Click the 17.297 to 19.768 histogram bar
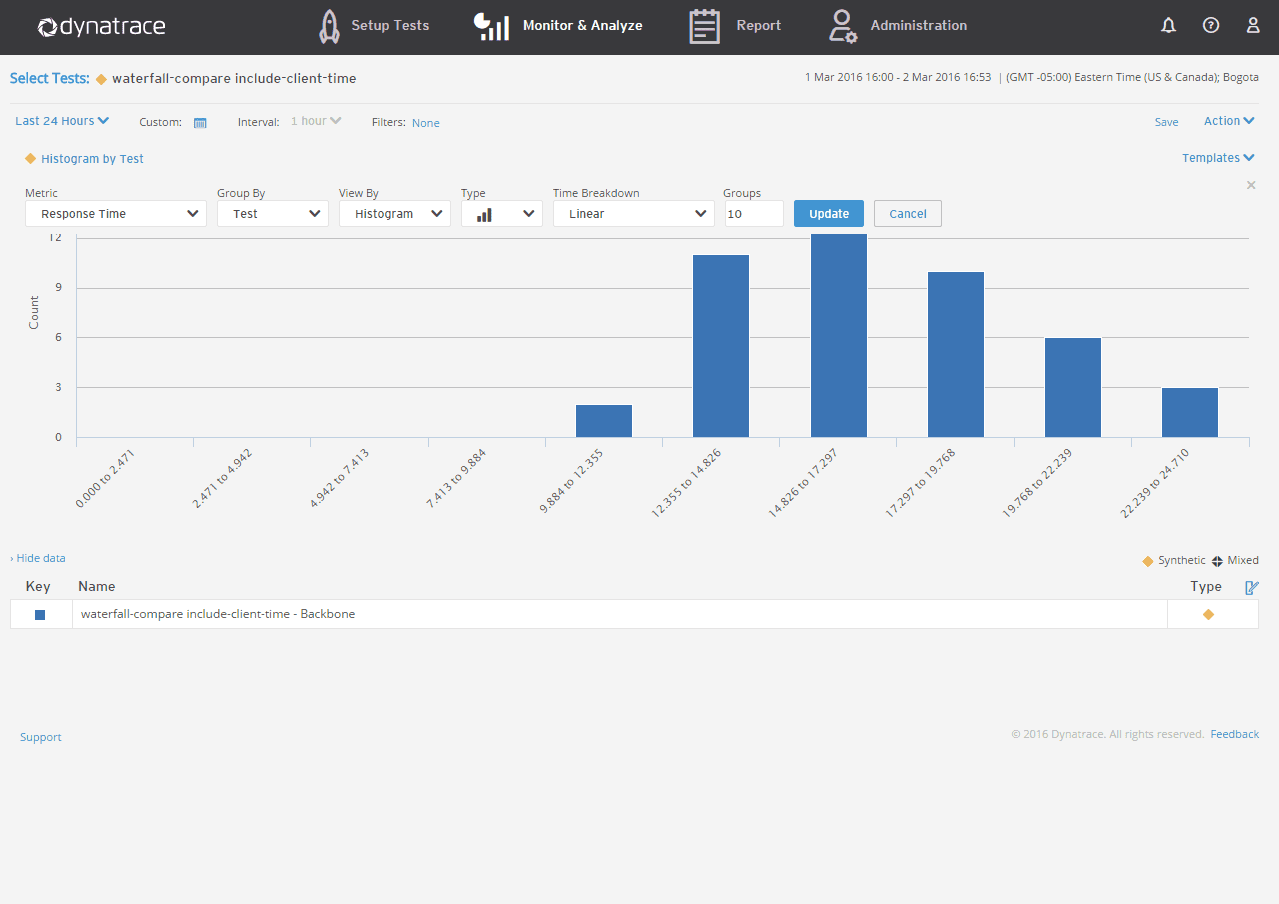The height and width of the screenshot is (904, 1279). tap(956, 354)
